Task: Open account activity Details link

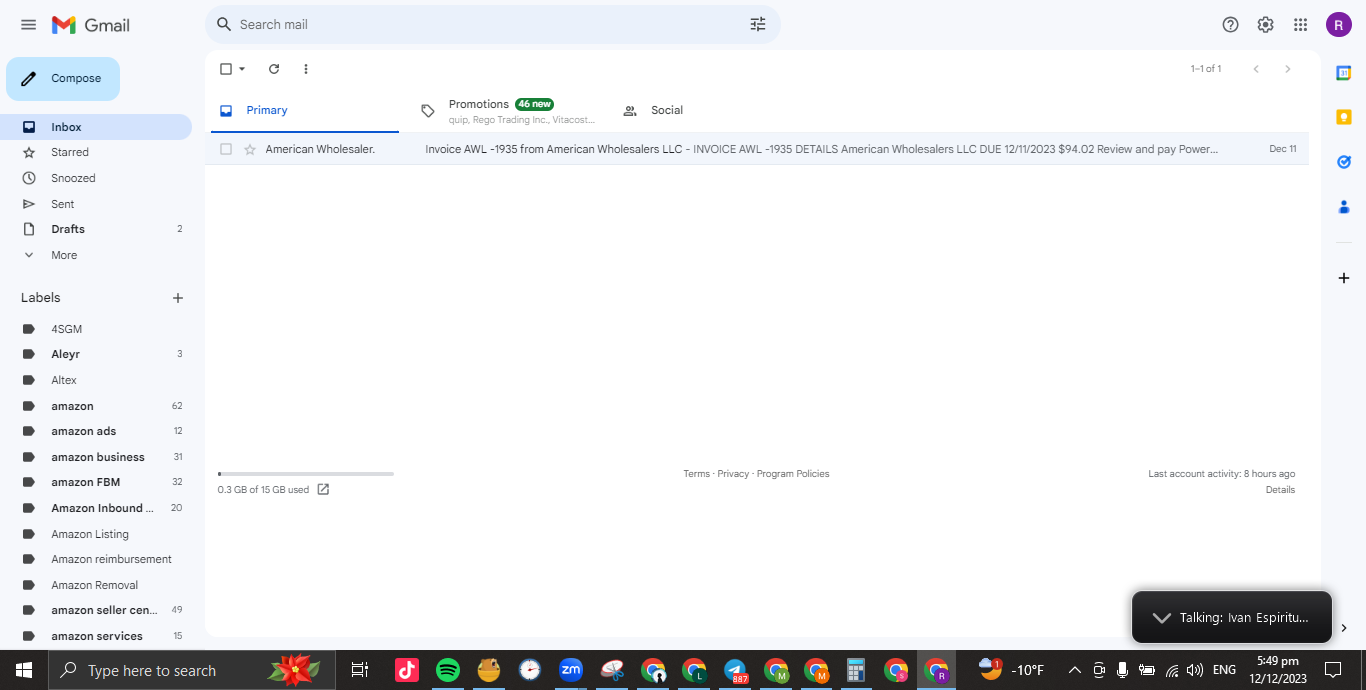Action: pyautogui.click(x=1280, y=490)
